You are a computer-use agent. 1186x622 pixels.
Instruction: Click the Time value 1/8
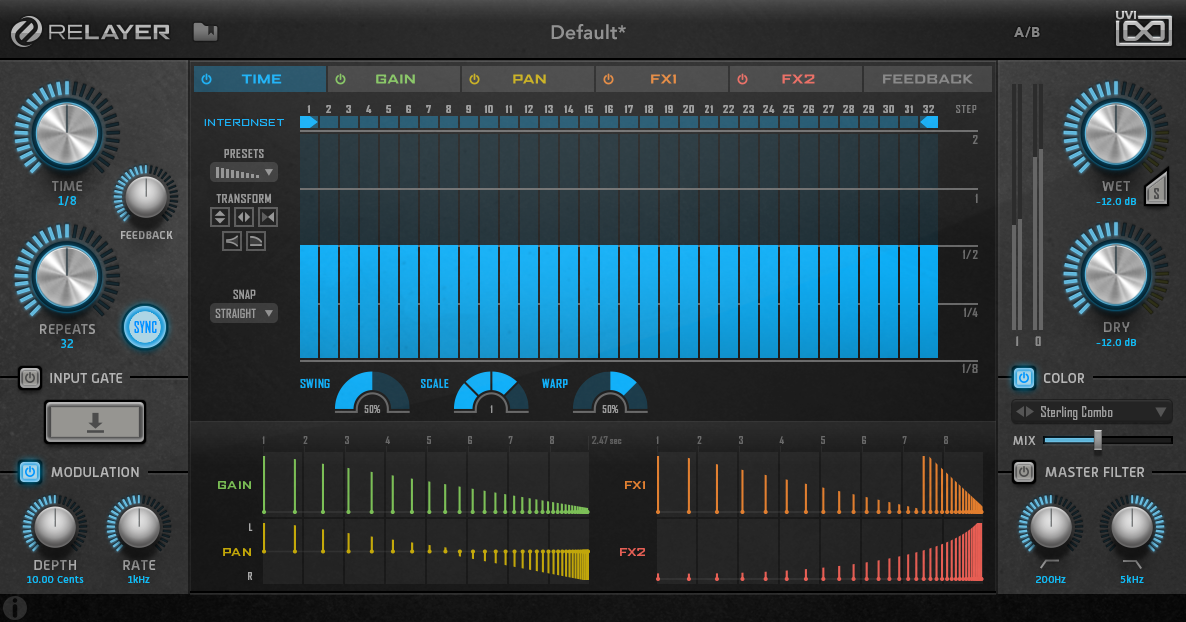[x=67, y=201]
